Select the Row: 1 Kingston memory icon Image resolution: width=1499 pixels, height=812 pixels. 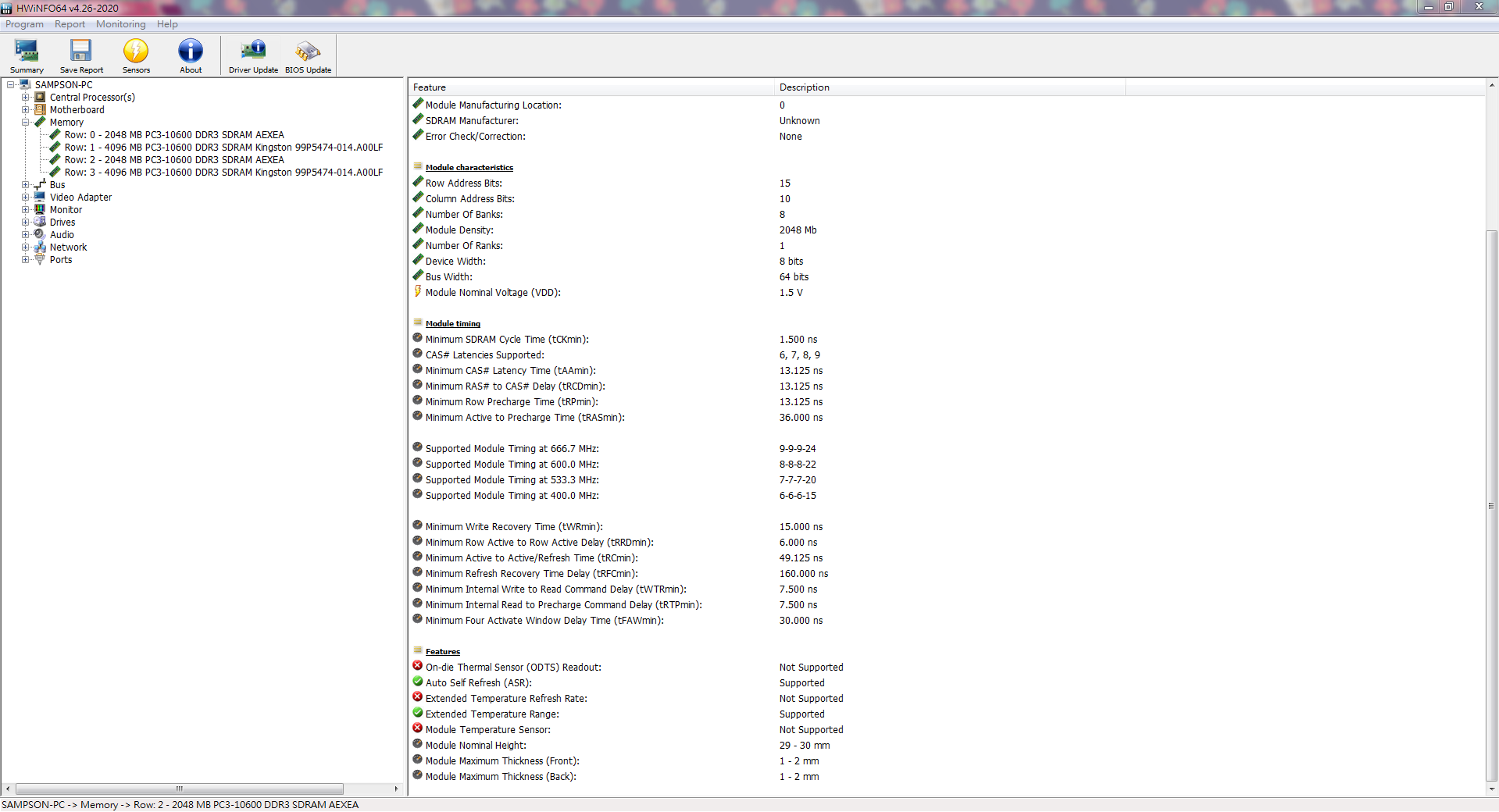(55, 147)
